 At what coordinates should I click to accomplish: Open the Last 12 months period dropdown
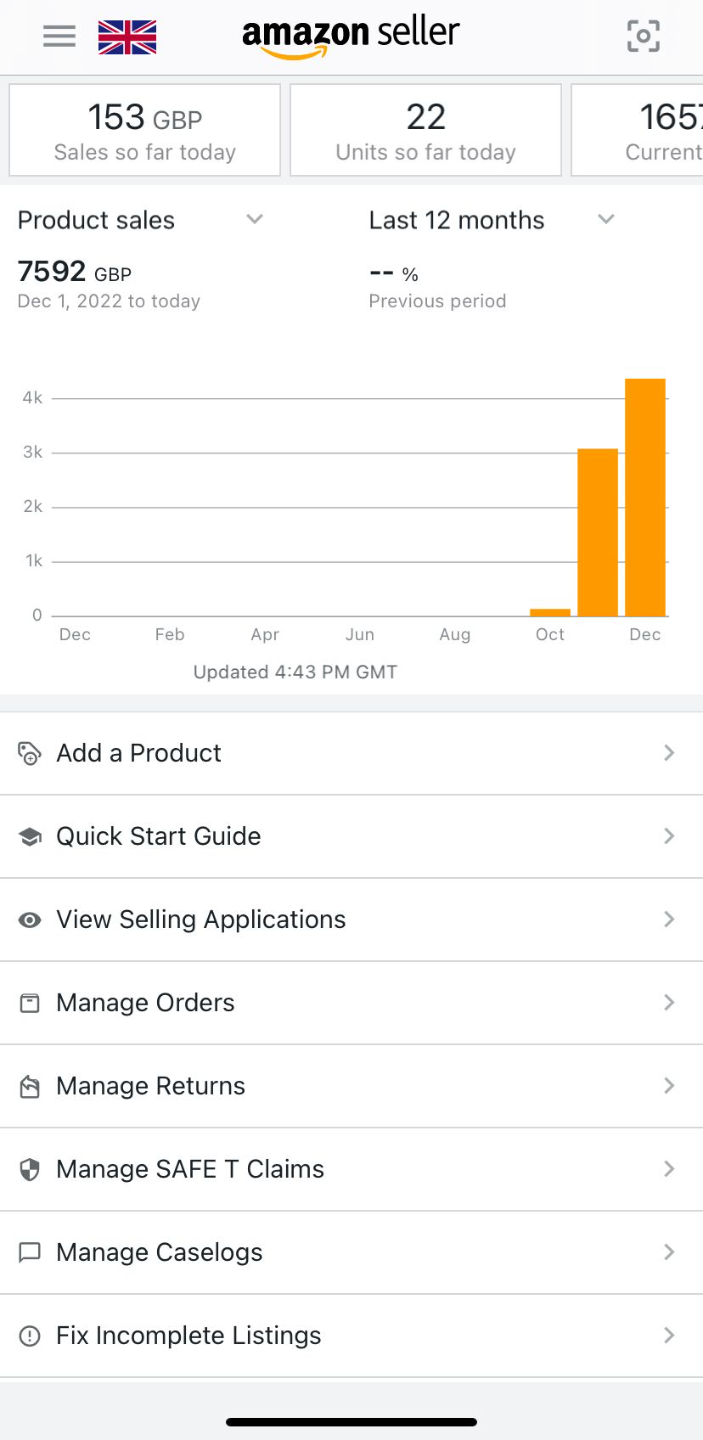pyautogui.click(x=606, y=220)
